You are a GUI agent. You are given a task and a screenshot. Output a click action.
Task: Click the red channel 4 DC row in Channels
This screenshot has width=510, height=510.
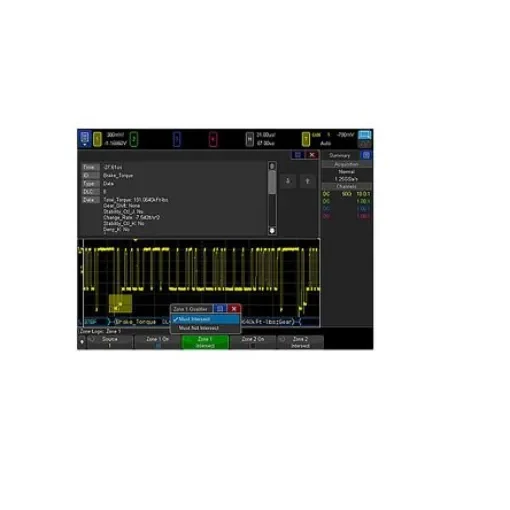346,216
